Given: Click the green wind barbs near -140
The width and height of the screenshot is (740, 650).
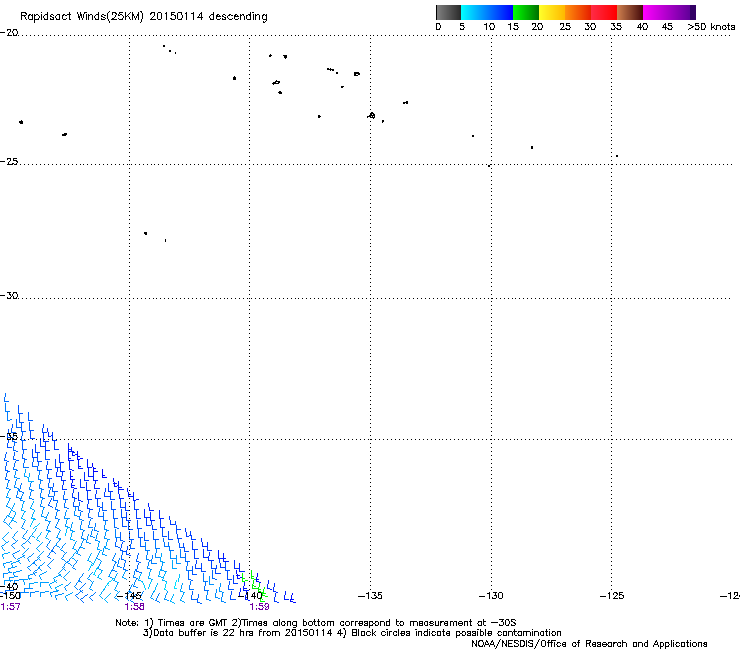Looking at the screenshot, I should [255, 586].
